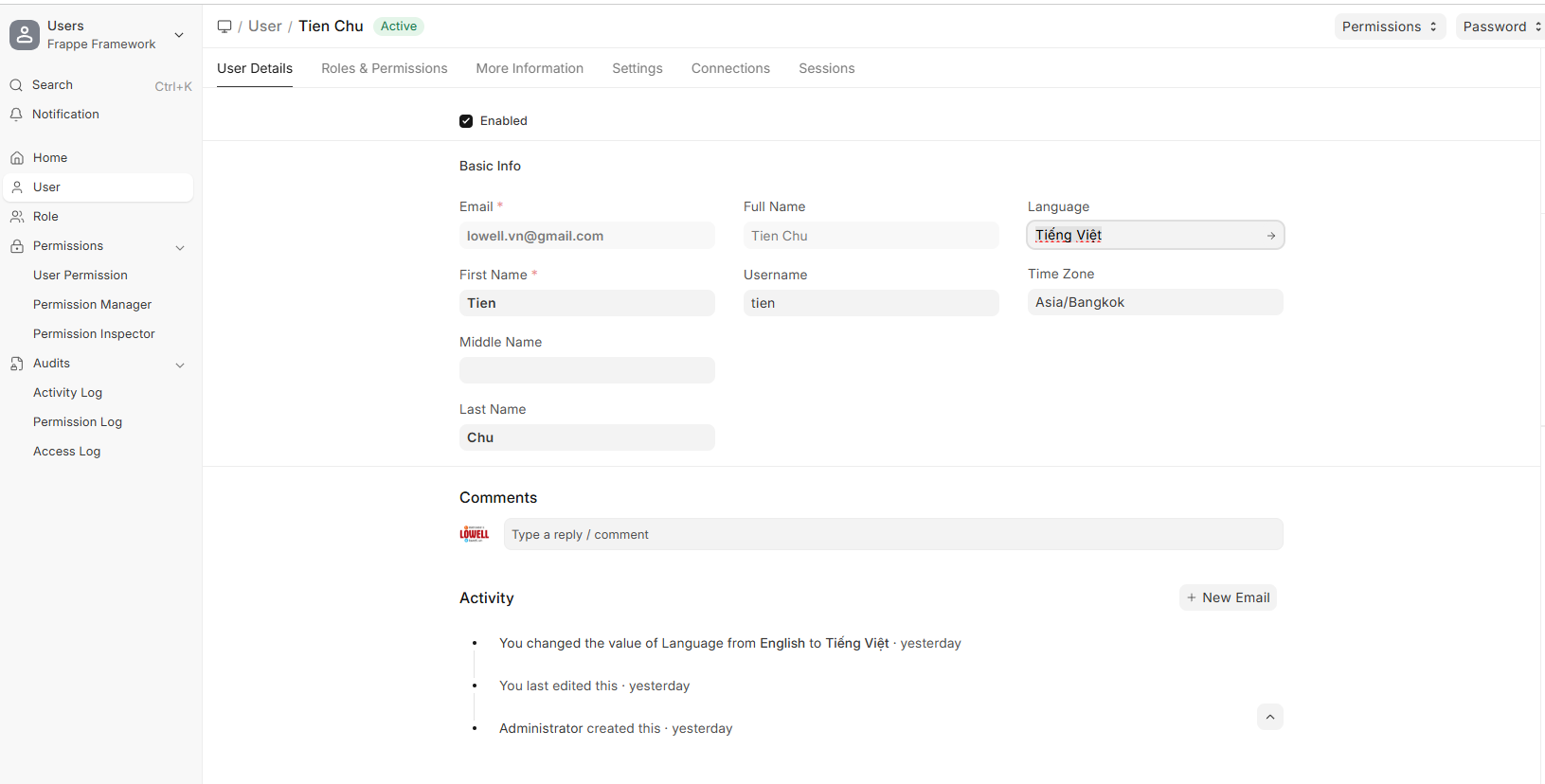Open Permission Manager in sidebar
The image size is (1545, 784).
pyautogui.click(x=92, y=305)
